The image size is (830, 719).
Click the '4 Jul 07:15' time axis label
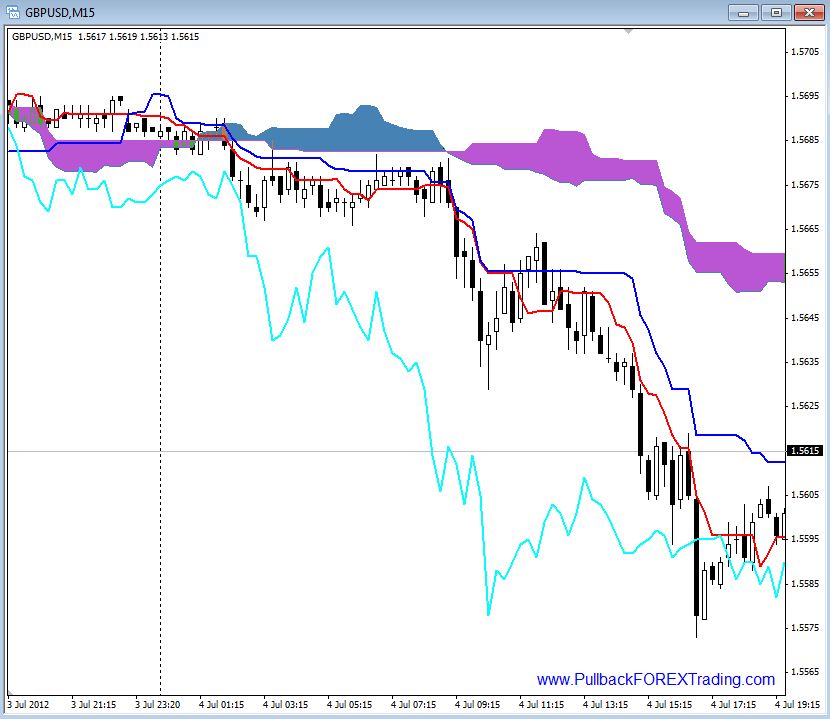(413, 705)
